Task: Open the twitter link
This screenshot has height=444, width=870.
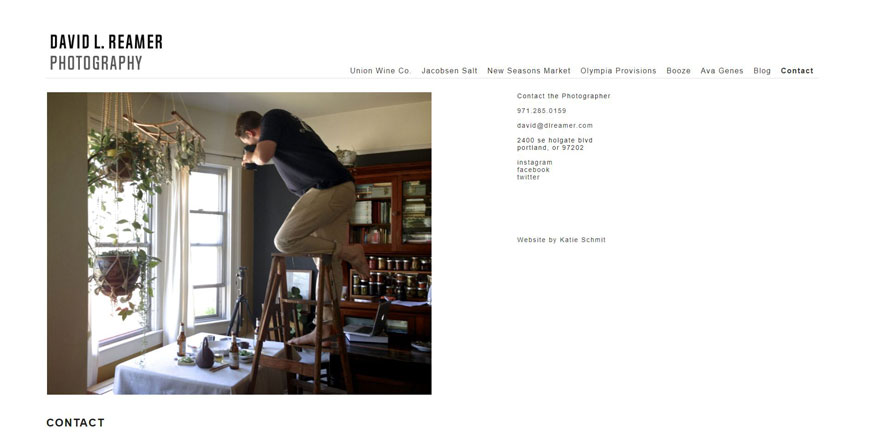Action: tap(528, 177)
